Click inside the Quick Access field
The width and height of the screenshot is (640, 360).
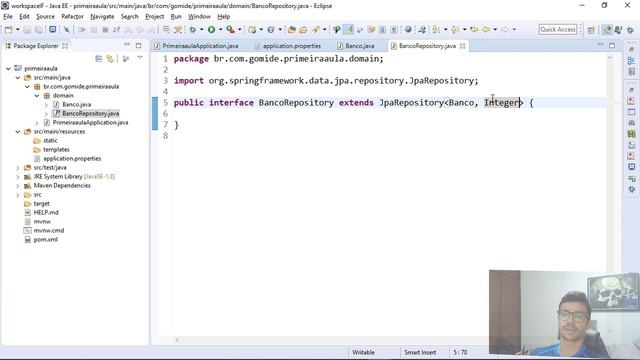(x=558, y=29)
